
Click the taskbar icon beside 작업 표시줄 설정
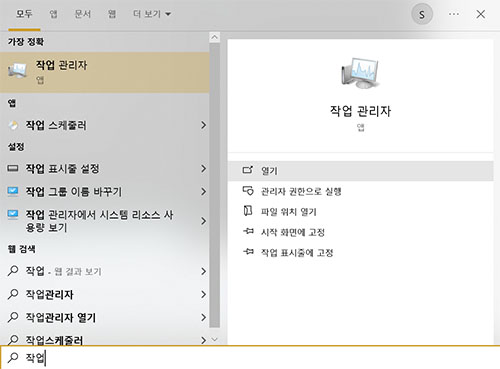[x=13, y=168]
